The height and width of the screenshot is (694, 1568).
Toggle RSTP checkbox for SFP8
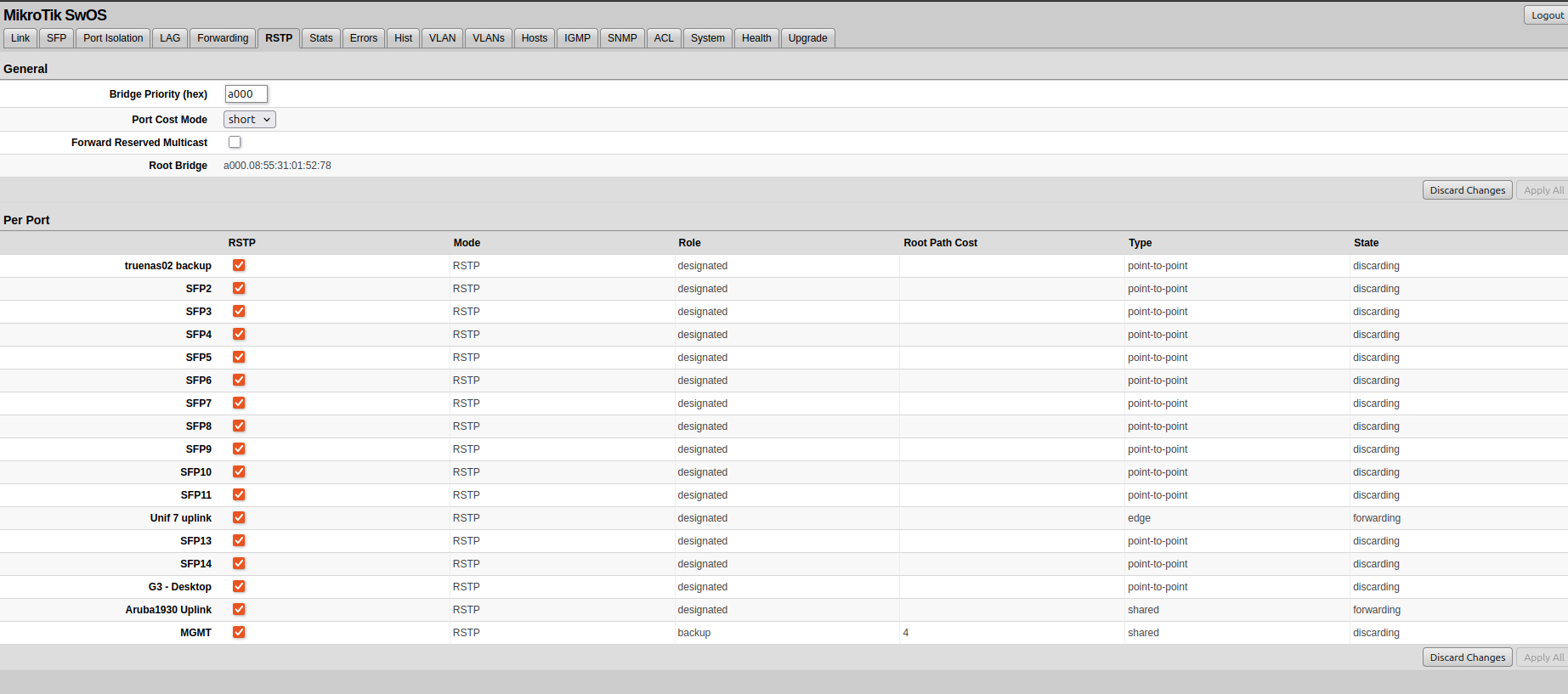click(239, 426)
